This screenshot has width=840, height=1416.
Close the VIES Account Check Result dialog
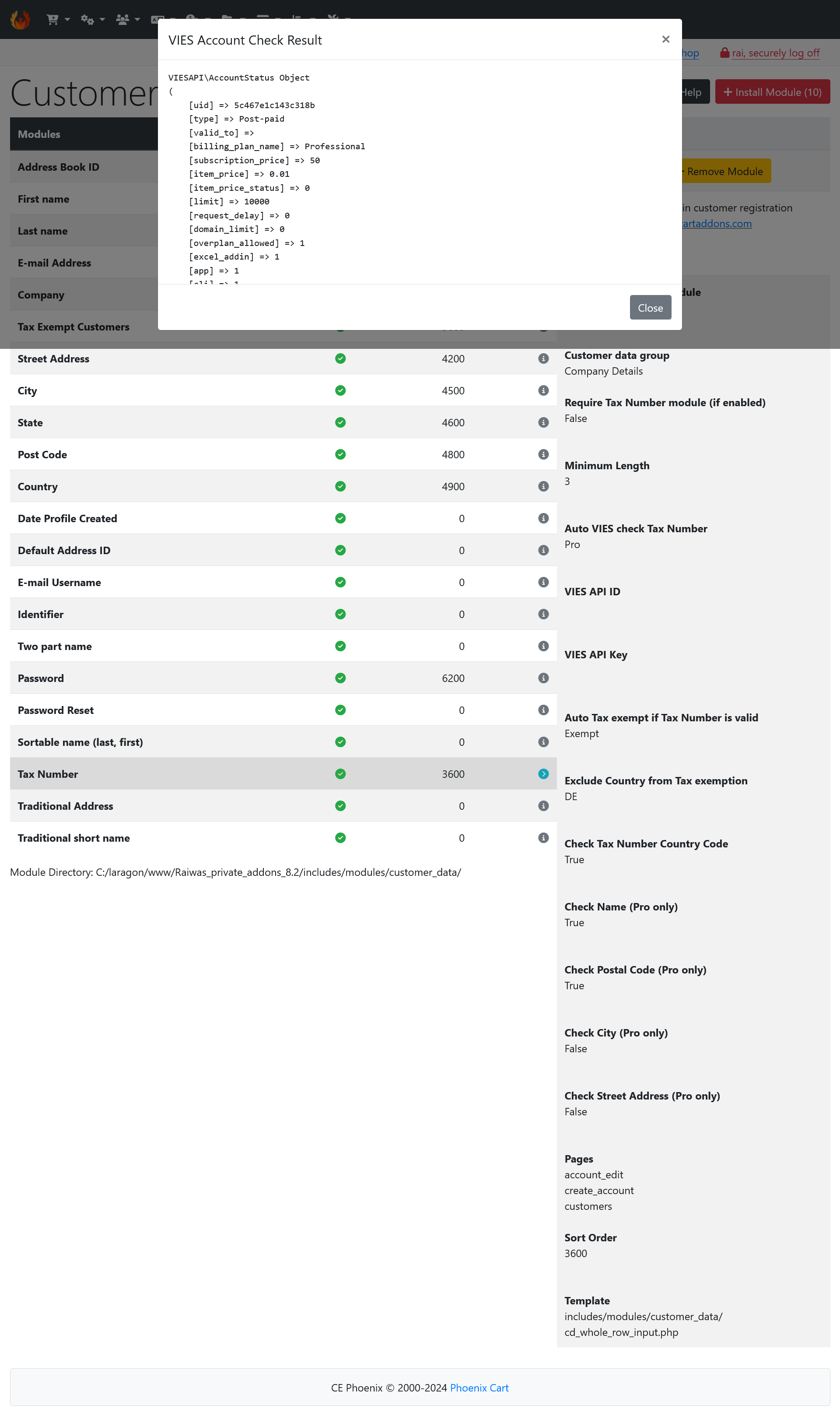tap(666, 39)
